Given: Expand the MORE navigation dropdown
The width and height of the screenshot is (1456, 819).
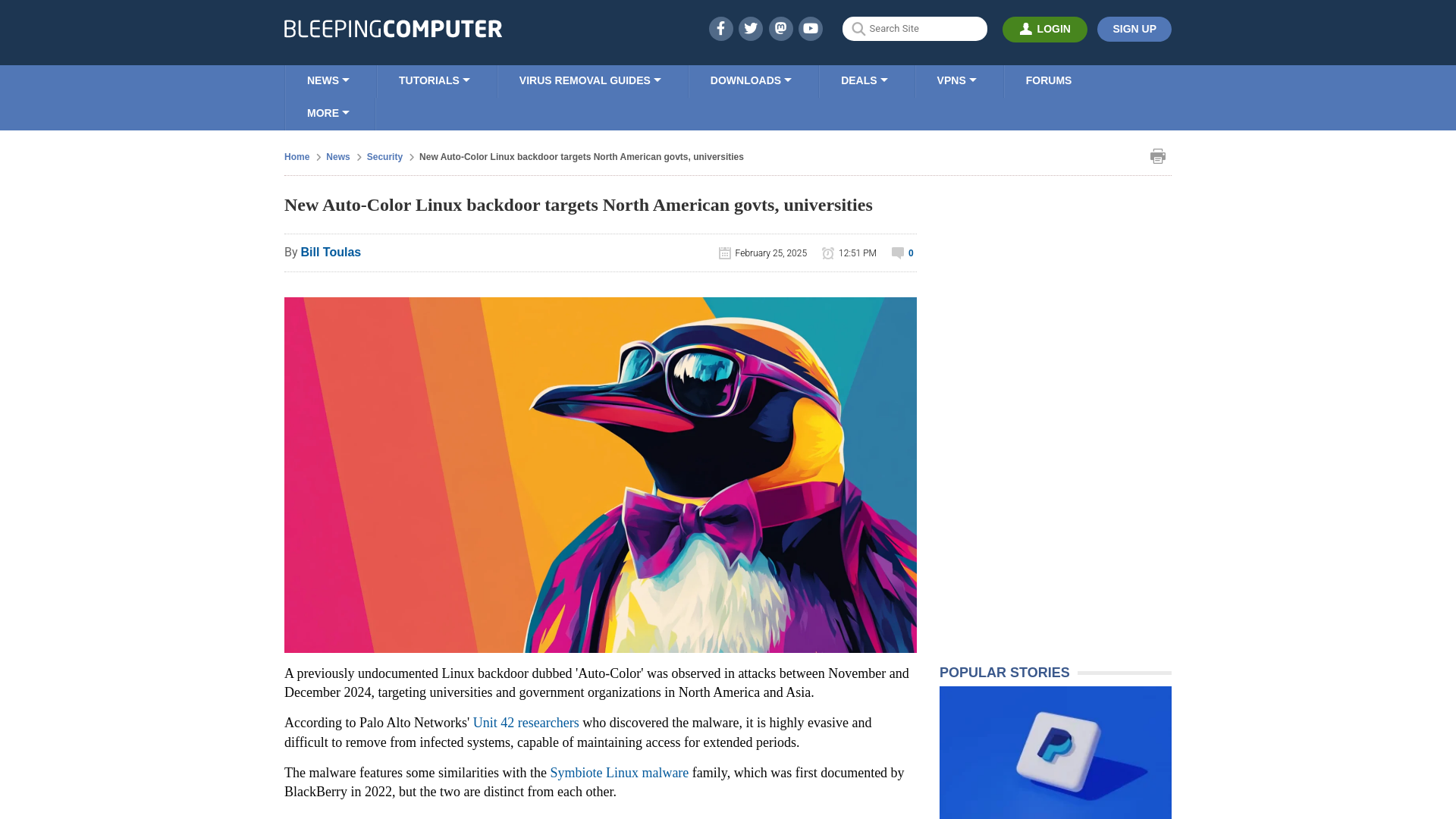Looking at the screenshot, I should (x=328, y=113).
